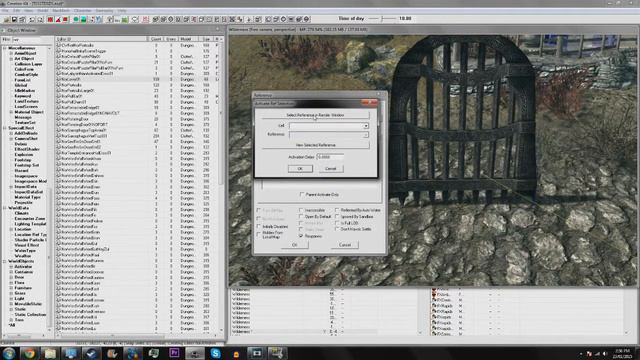Open the Gameplay menu
Image resolution: width=640 pixels, height=360 pixels.
(x=104, y=11)
